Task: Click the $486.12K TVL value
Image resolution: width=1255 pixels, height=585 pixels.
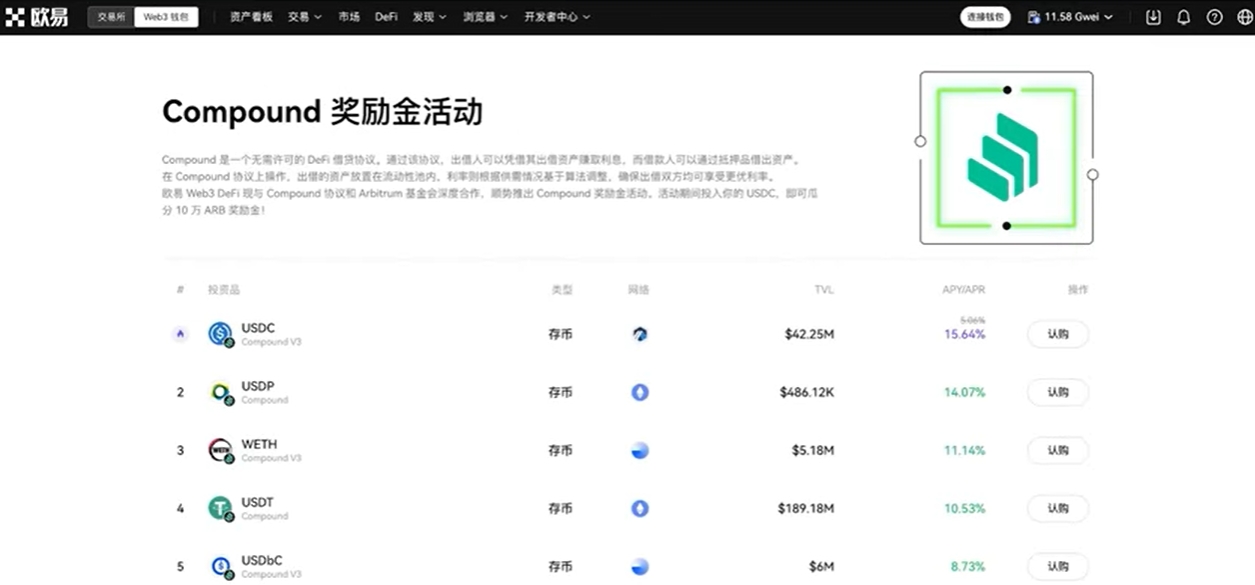Action: tap(807, 392)
